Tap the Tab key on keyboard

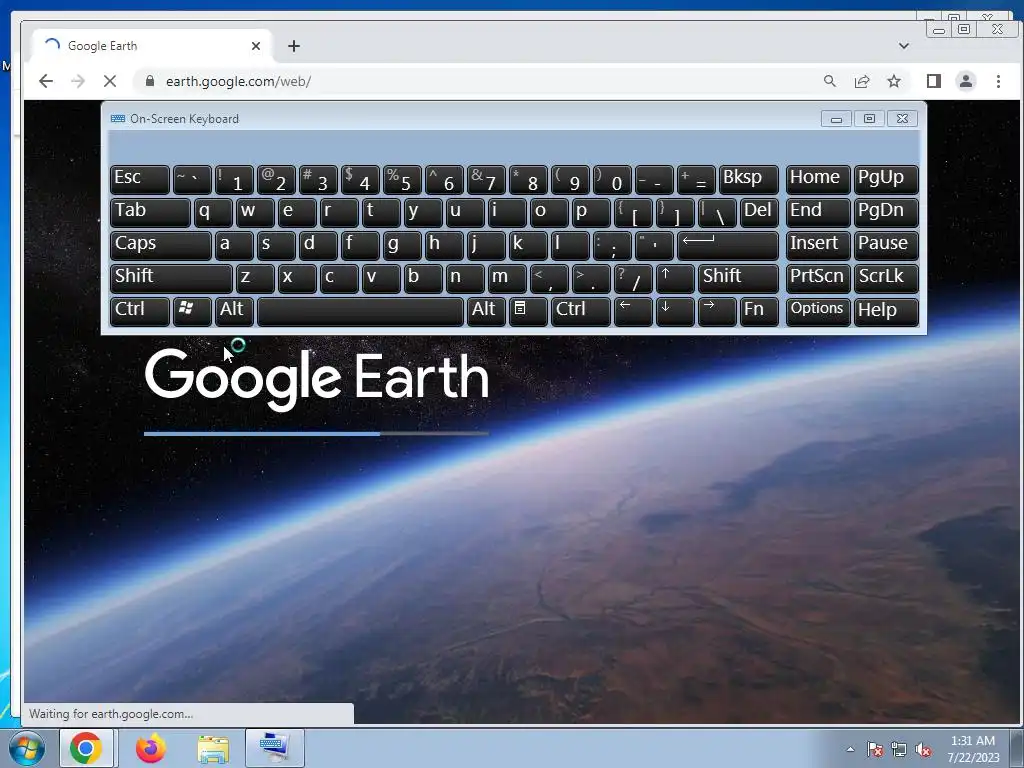(x=150, y=212)
